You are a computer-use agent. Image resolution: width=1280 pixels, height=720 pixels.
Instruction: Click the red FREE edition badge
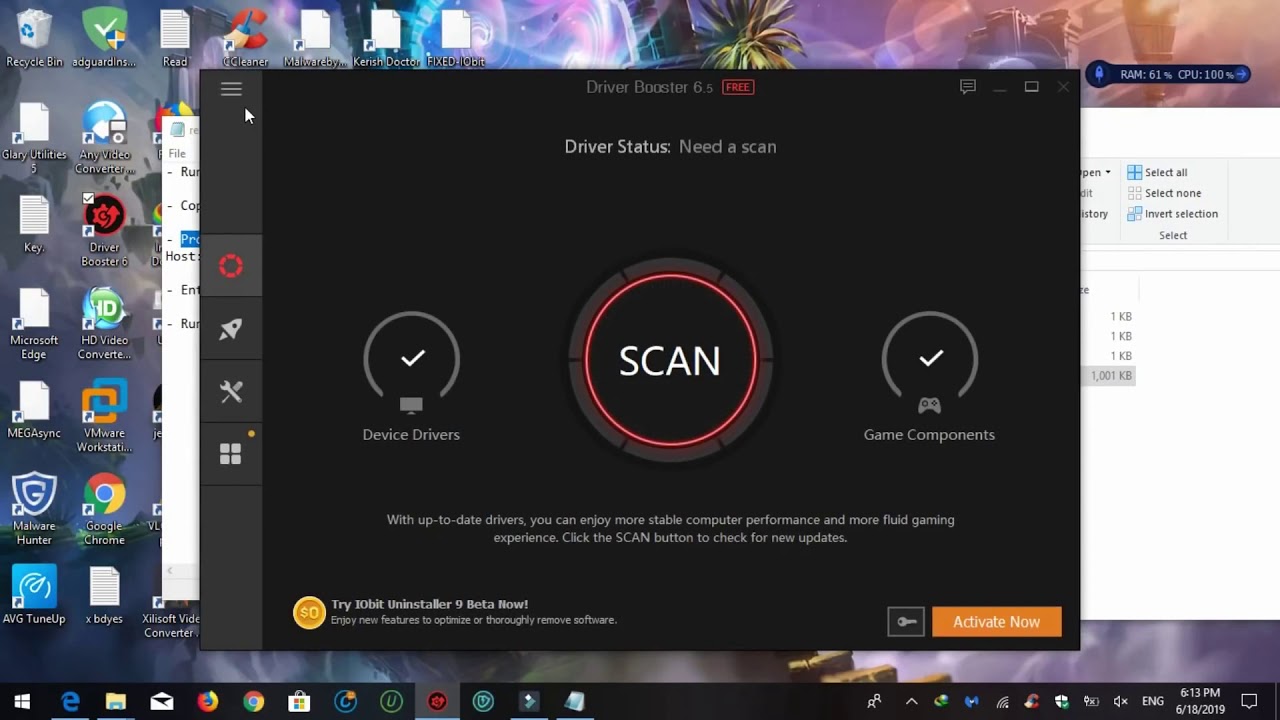(738, 87)
